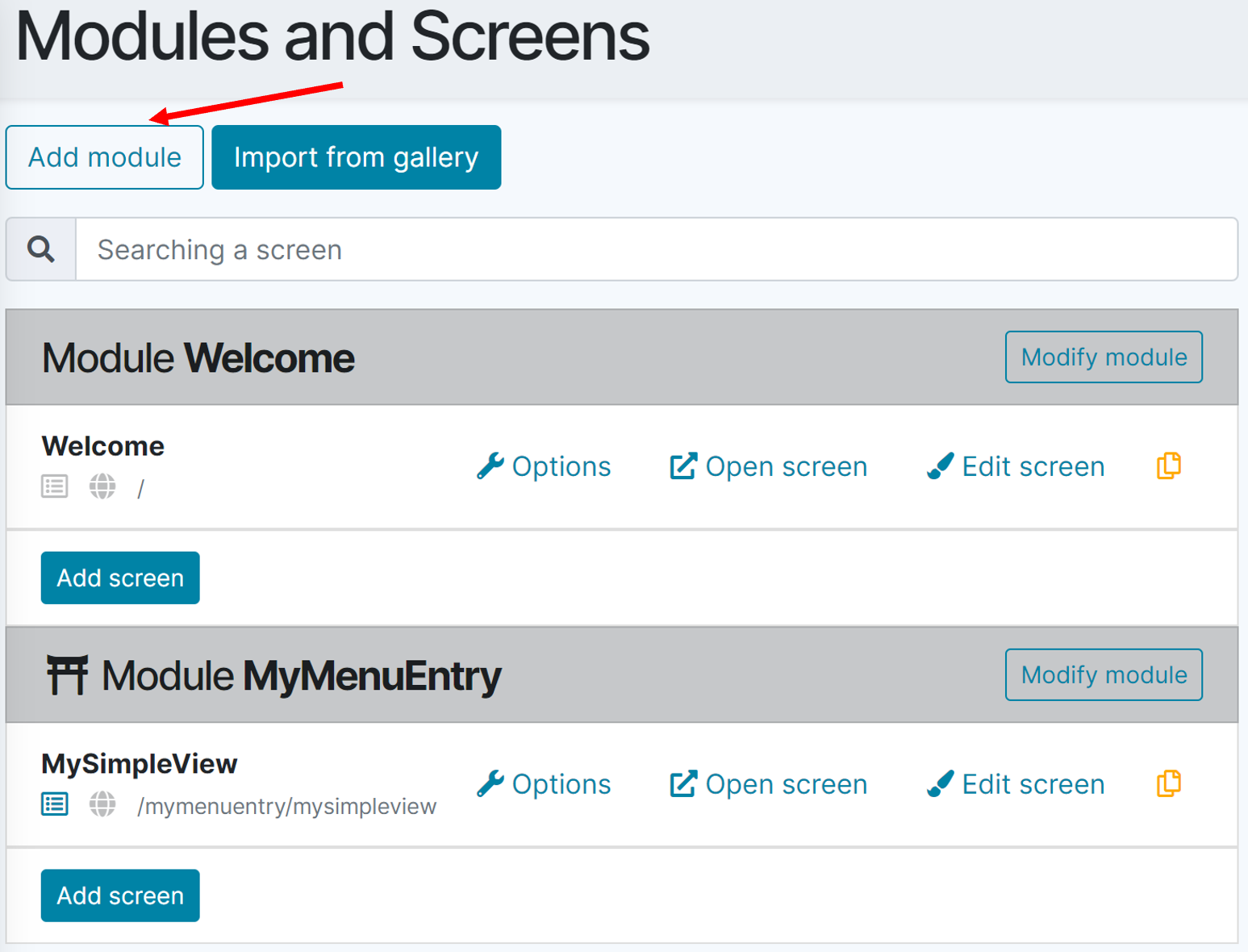Click list icon under Welcome screen
The width and height of the screenshot is (1248, 952).
click(x=55, y=486)
